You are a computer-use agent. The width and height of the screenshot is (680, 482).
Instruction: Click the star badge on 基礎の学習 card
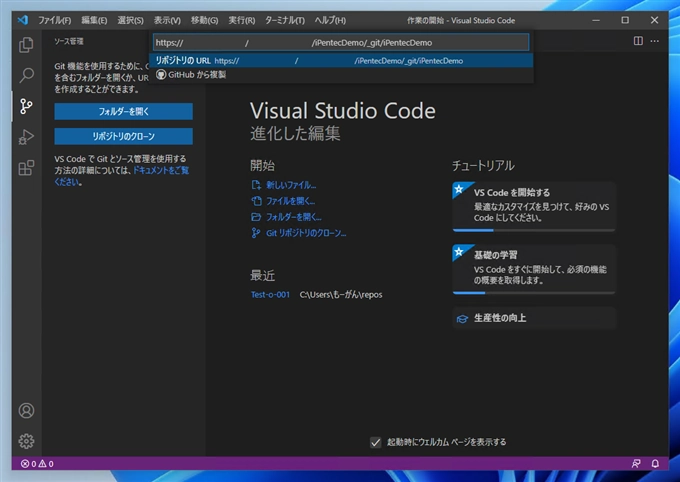(x=459, y=252)
